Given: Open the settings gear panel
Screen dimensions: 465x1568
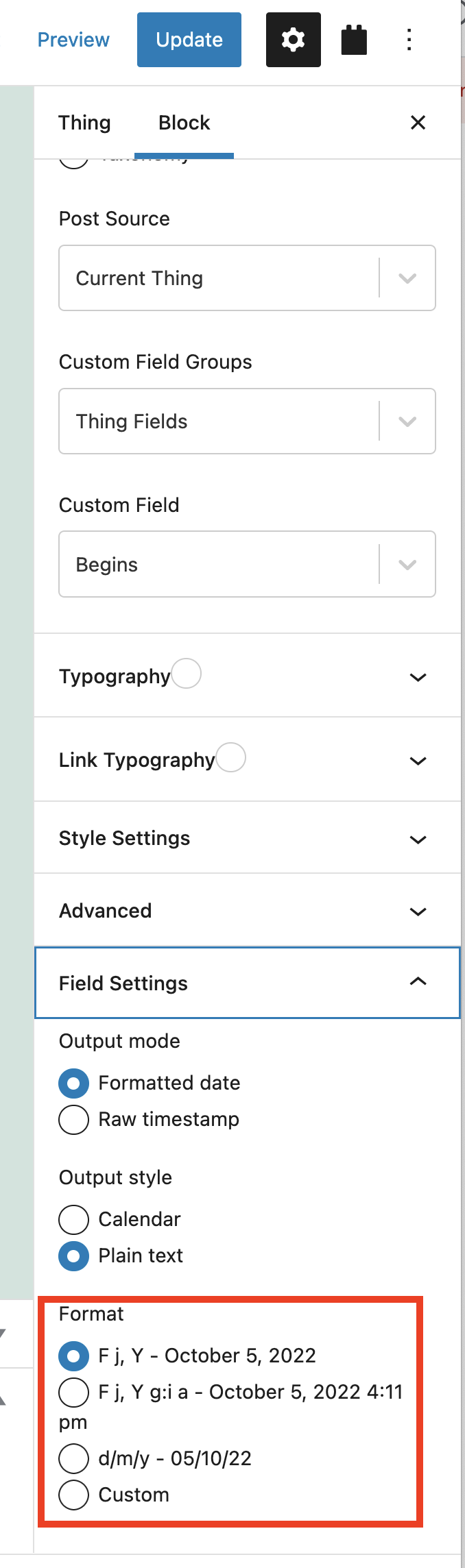Looking at the screenshot, I should [x=293, y=40].
